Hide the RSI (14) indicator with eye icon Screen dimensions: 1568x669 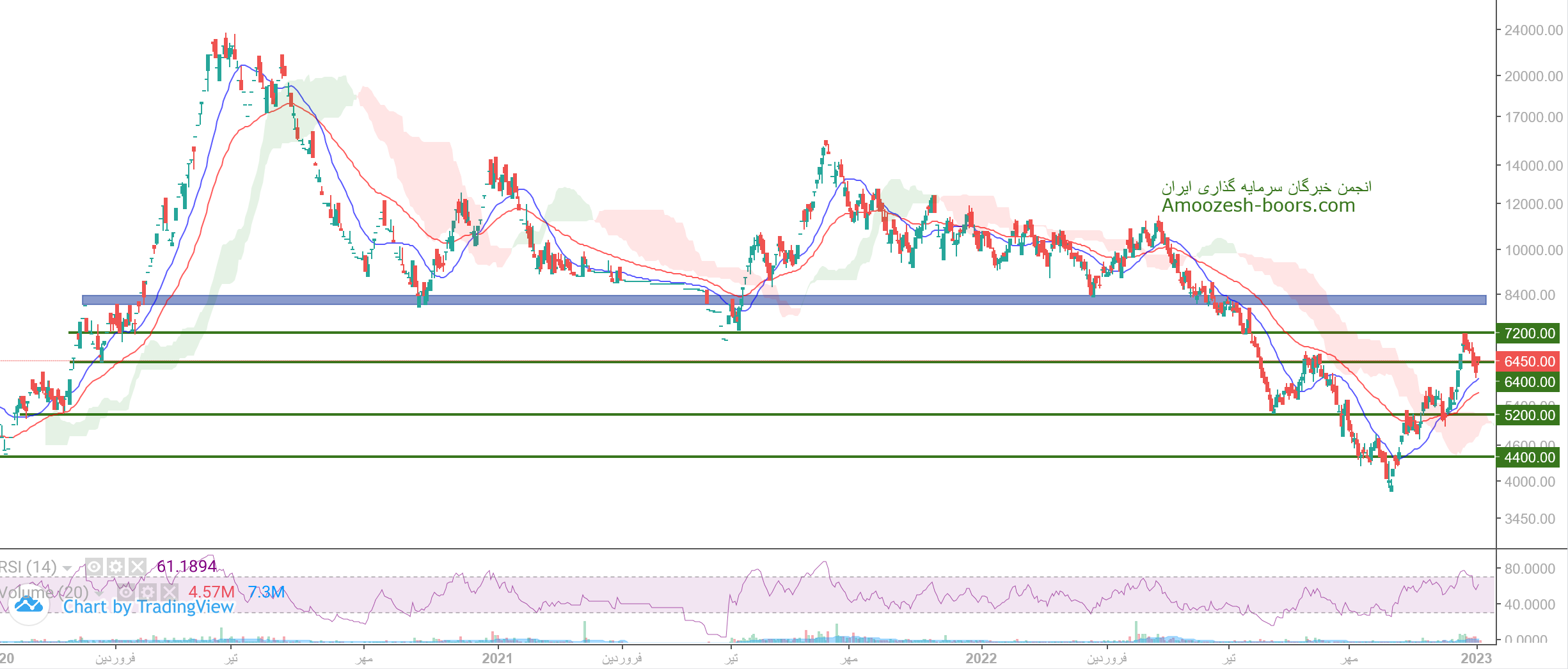[x=94, y=567]
